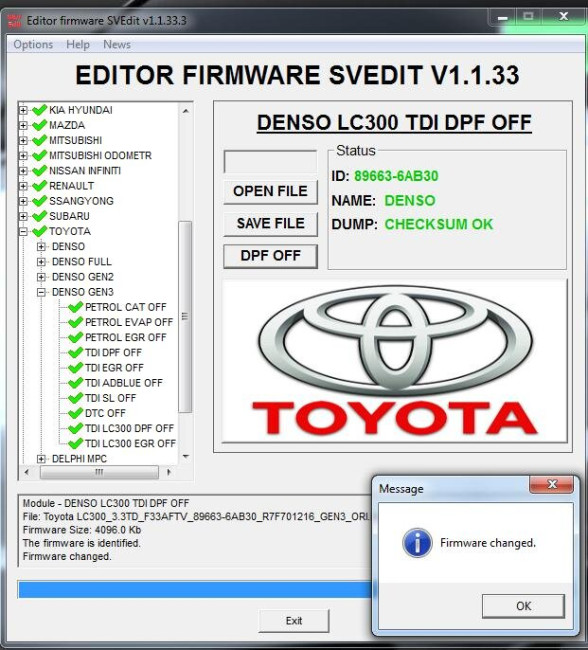The image size is (588, 650).
Task: Expand the DELPHI MPC branch
Action: coord(41,459)
